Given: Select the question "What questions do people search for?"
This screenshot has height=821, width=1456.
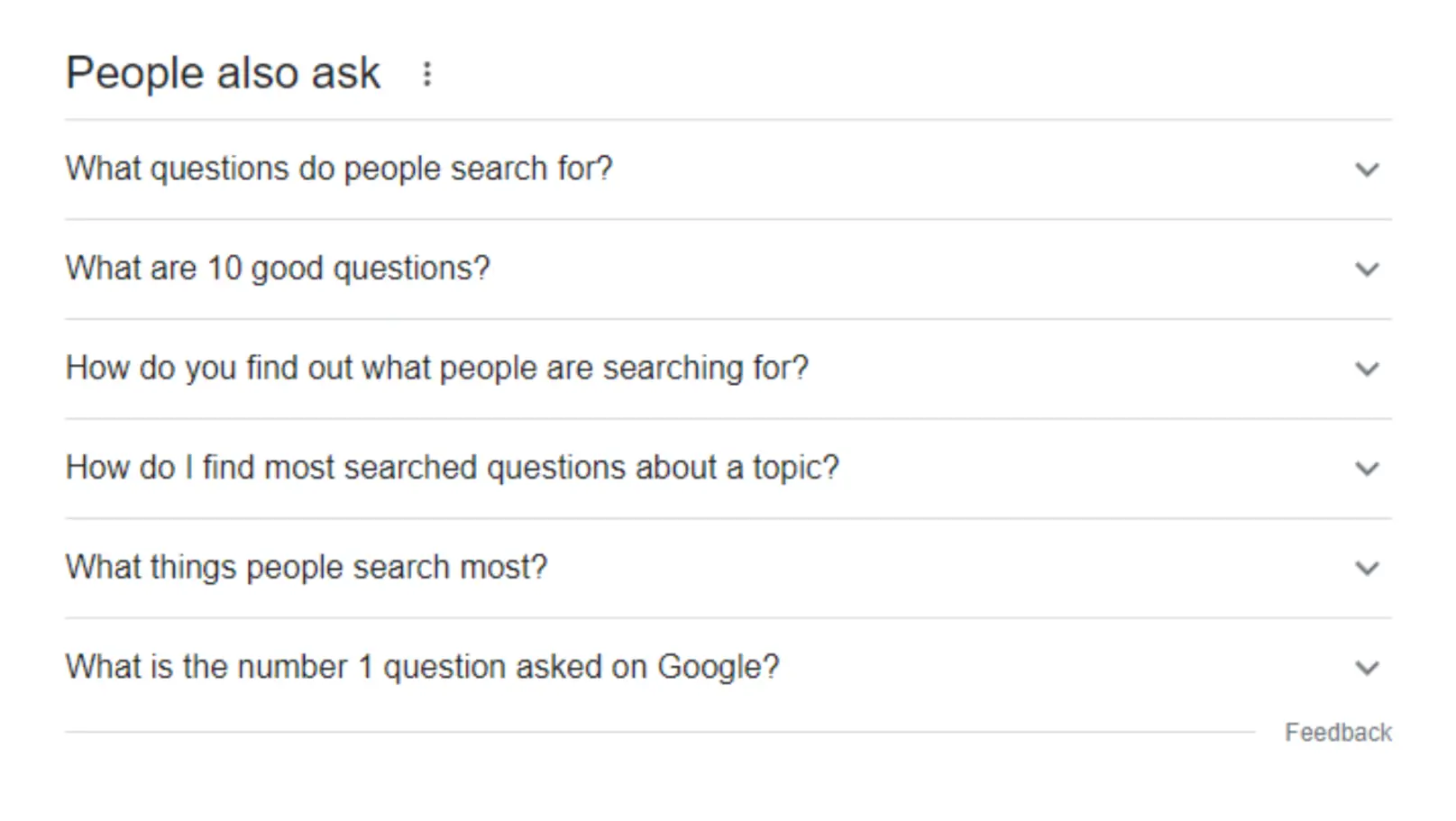Looking at the screenshot, I should coord(339,169).
